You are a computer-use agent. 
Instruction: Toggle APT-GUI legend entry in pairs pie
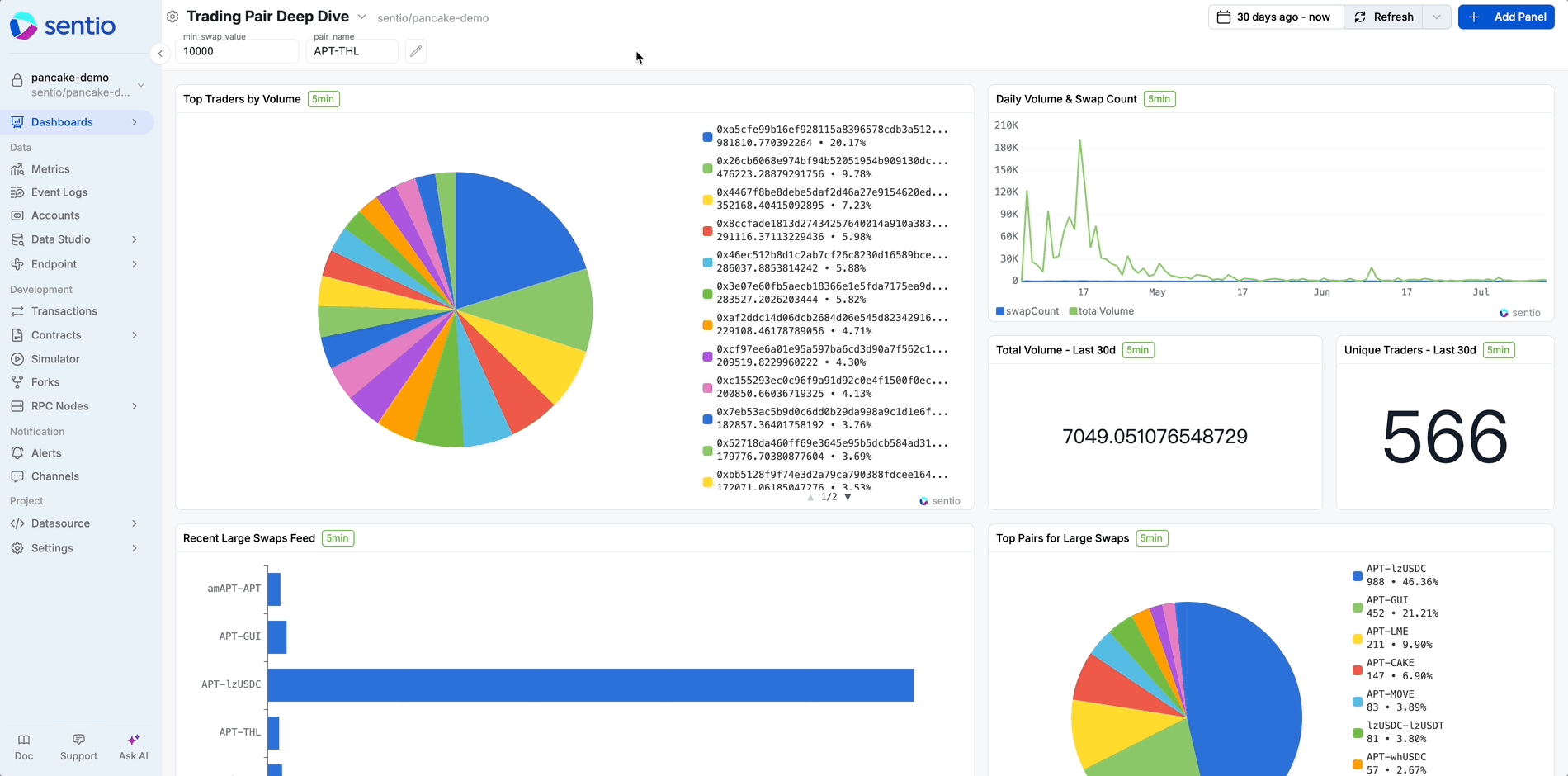1396,607
